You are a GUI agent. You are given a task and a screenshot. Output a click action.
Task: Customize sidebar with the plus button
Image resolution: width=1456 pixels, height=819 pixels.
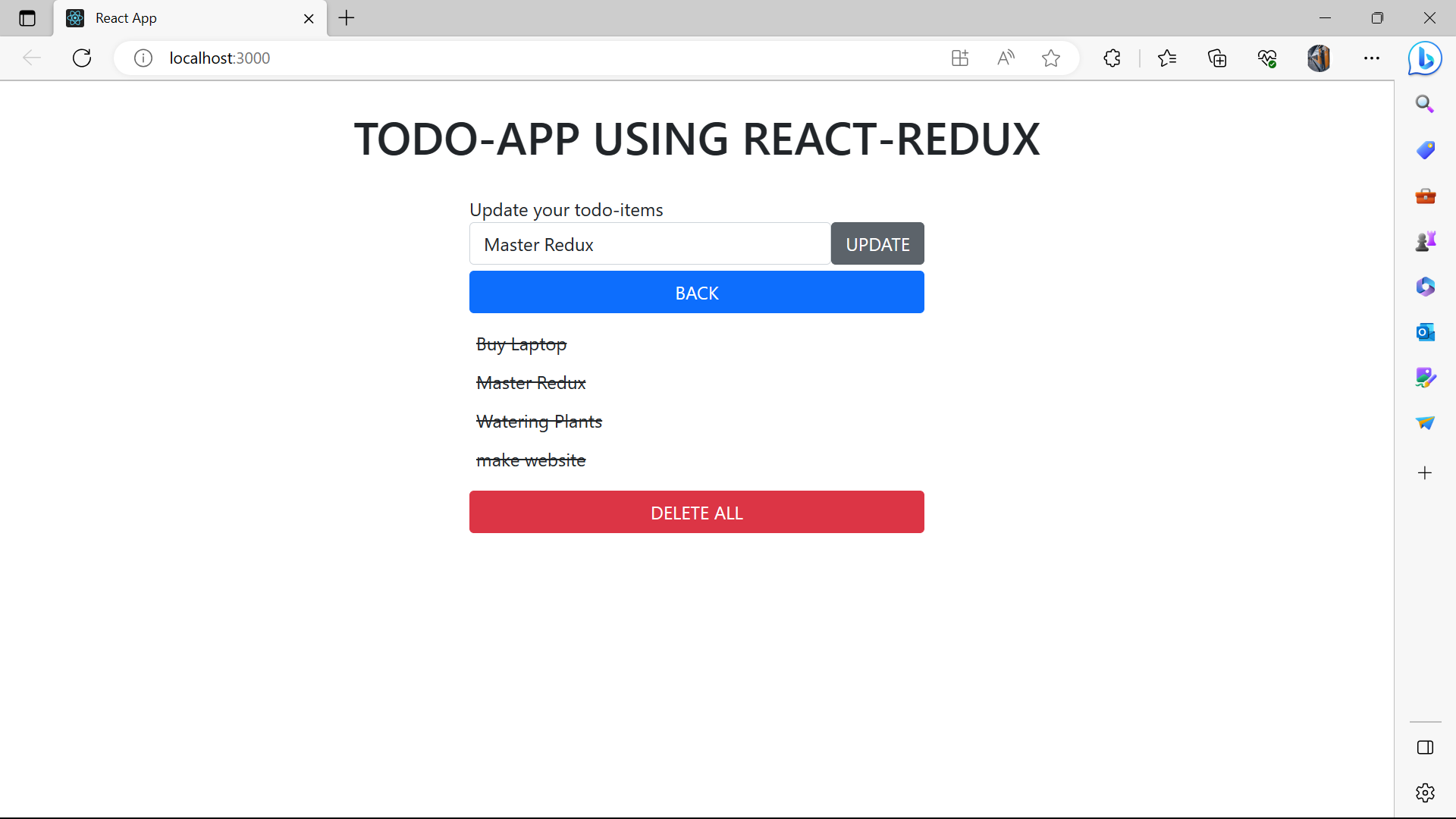click(1425, 472)
